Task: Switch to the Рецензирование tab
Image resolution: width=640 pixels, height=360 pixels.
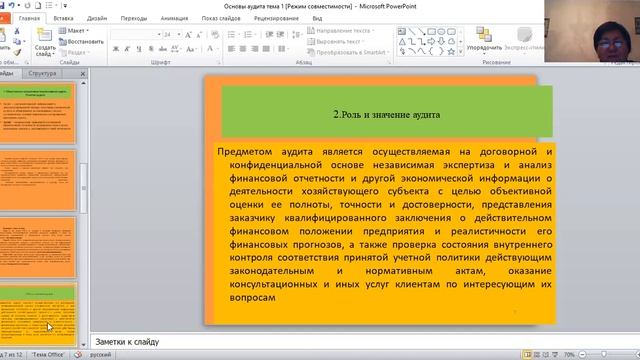Action: [x=276, y=18]
